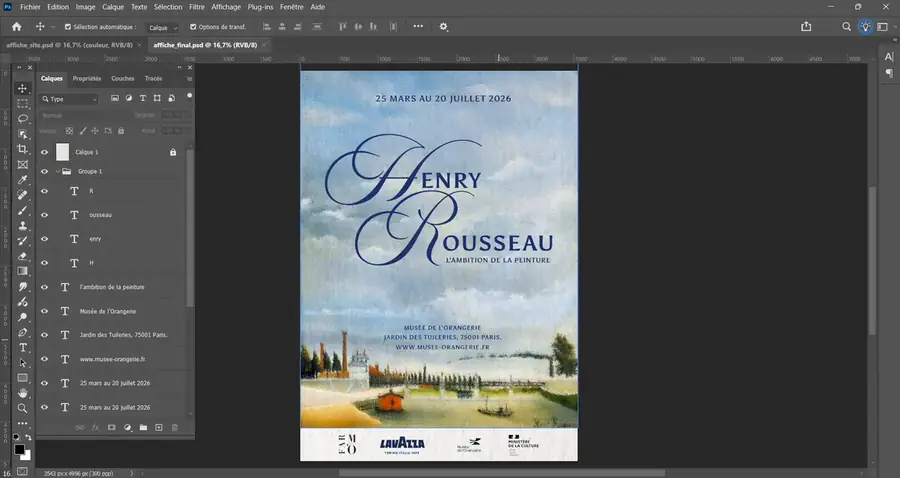900x478 pixels.
Task: Open the Edit Toolbar three-dots menu
Action: [22, 423]
